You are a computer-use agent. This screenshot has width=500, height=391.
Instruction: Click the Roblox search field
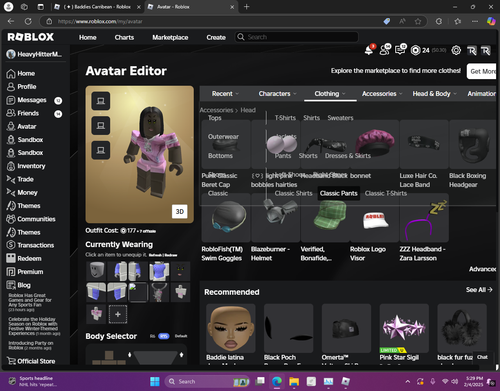coord(297,37)
